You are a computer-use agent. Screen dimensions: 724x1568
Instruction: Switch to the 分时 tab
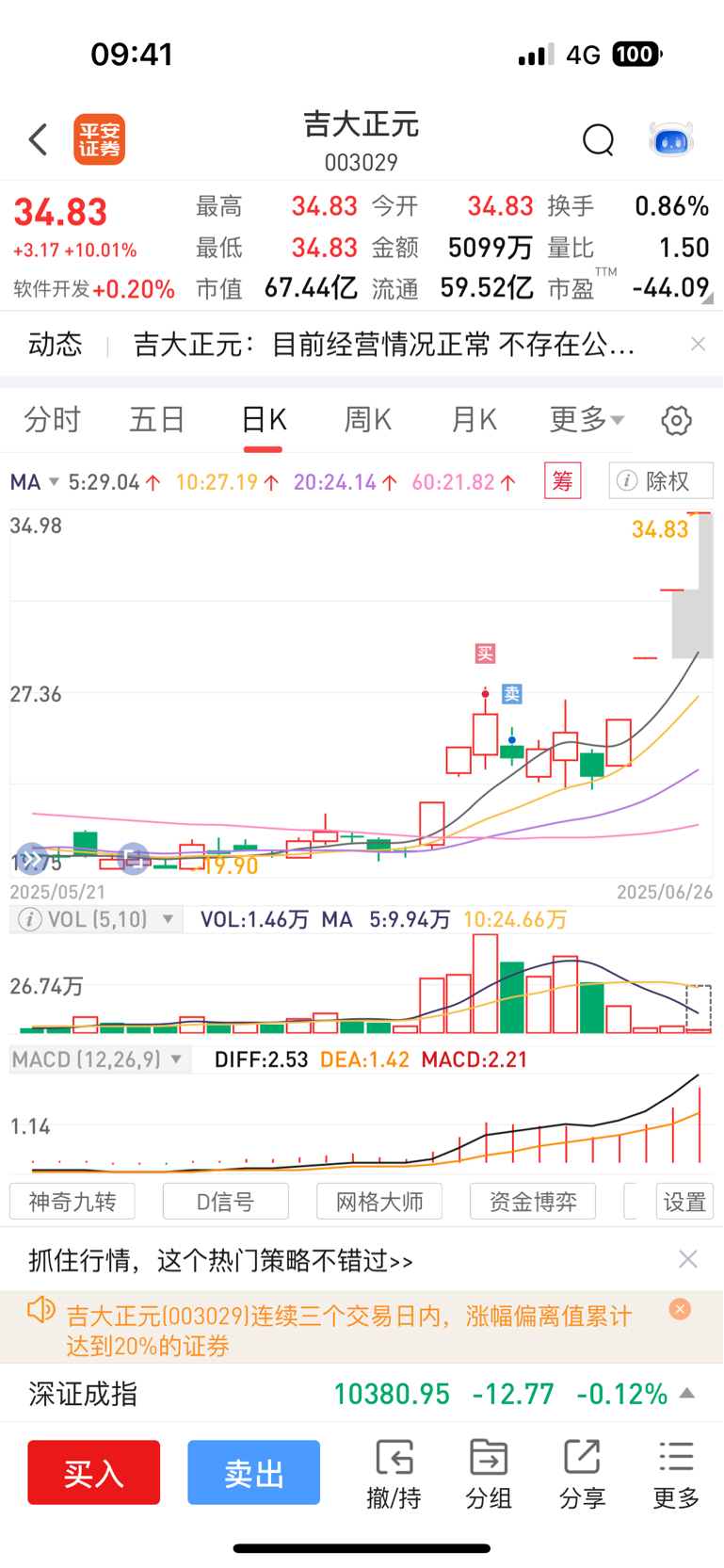[53, 420]
